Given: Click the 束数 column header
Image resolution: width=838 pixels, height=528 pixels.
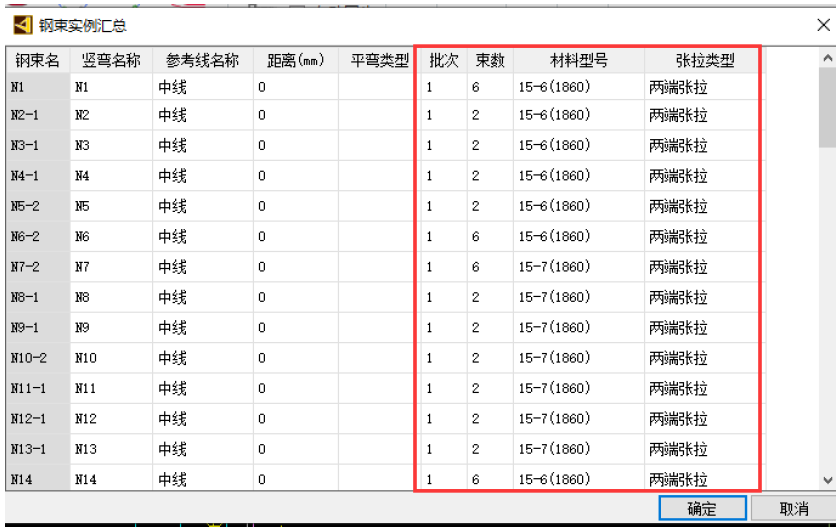Looking at the screenshot, I should point(490,60).
